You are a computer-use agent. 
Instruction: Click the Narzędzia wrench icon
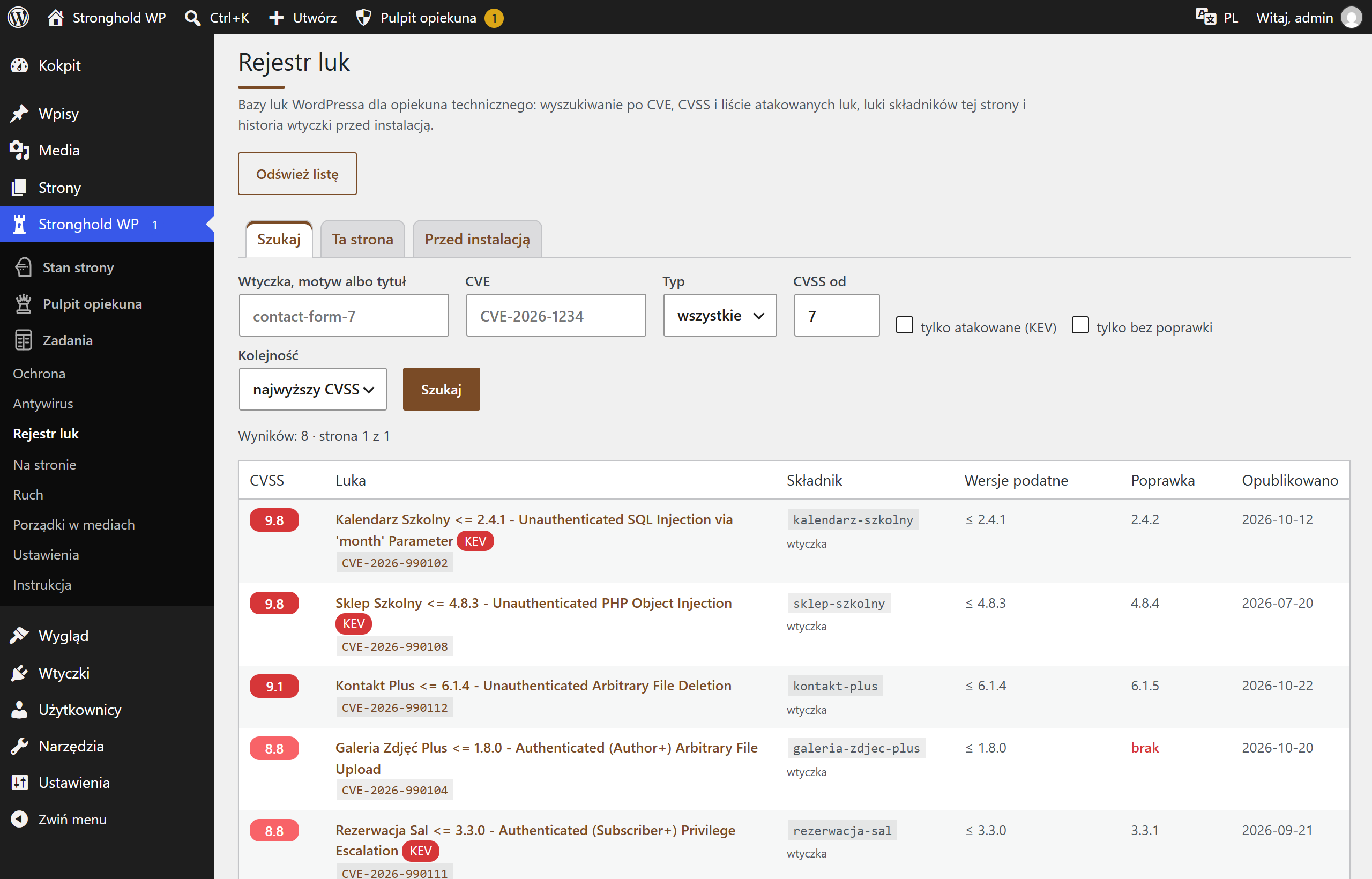click(x=19, y=746)
